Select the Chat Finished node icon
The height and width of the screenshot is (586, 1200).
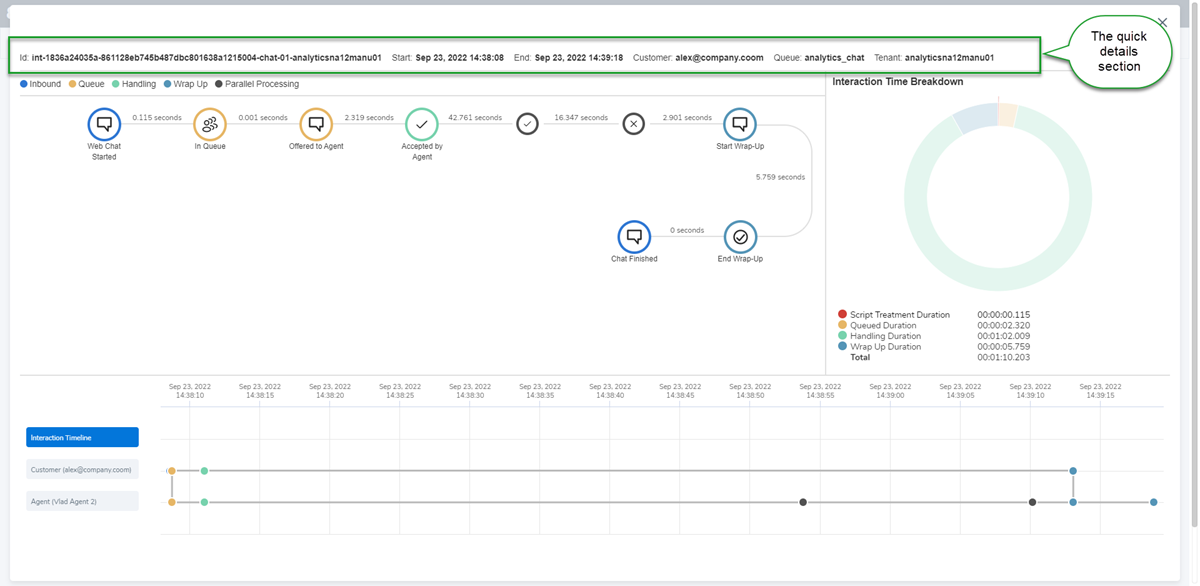pos(634,237)
